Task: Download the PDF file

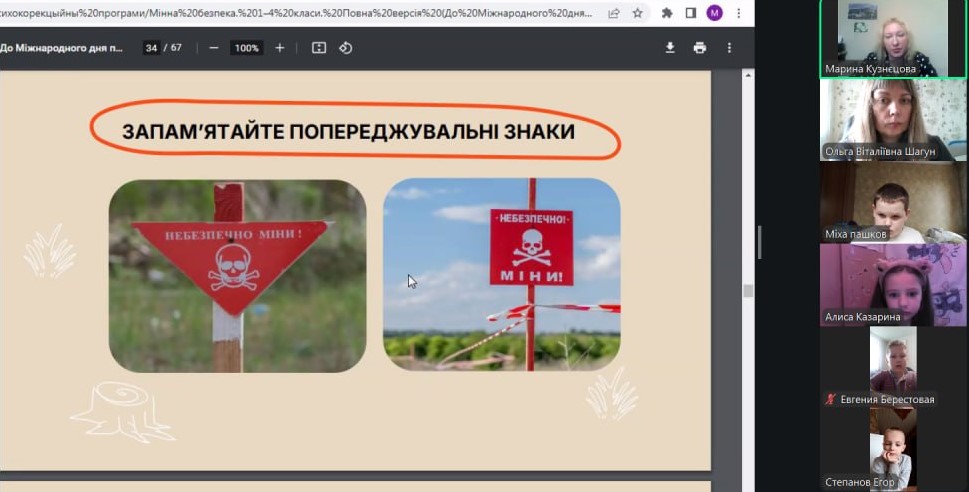Action: (x=670, y=48)
